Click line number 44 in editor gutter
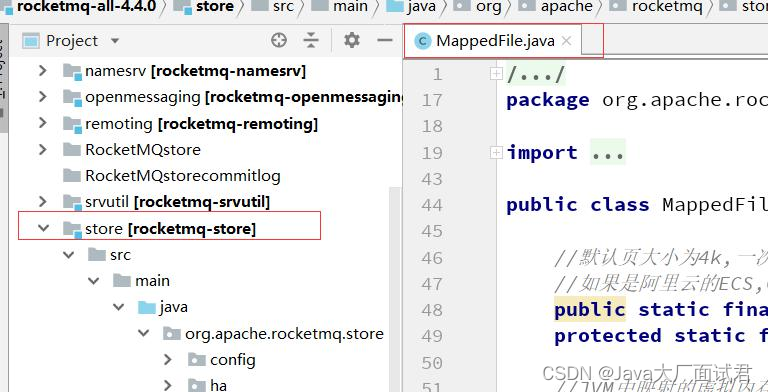This screenshot has height=392, width=768. tap(432, 205)
